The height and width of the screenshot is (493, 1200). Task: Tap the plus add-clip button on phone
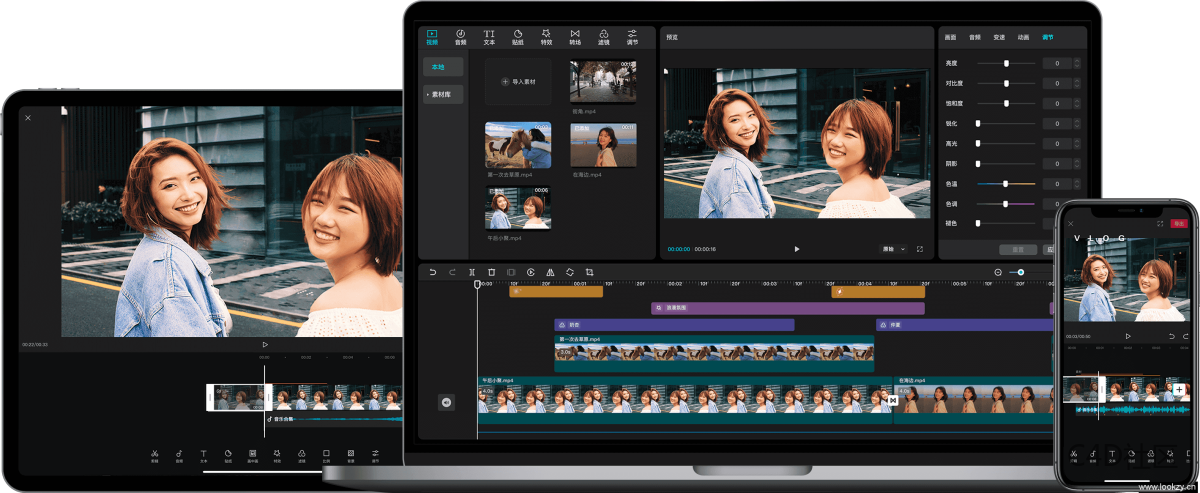click(x=1179, y=389)
